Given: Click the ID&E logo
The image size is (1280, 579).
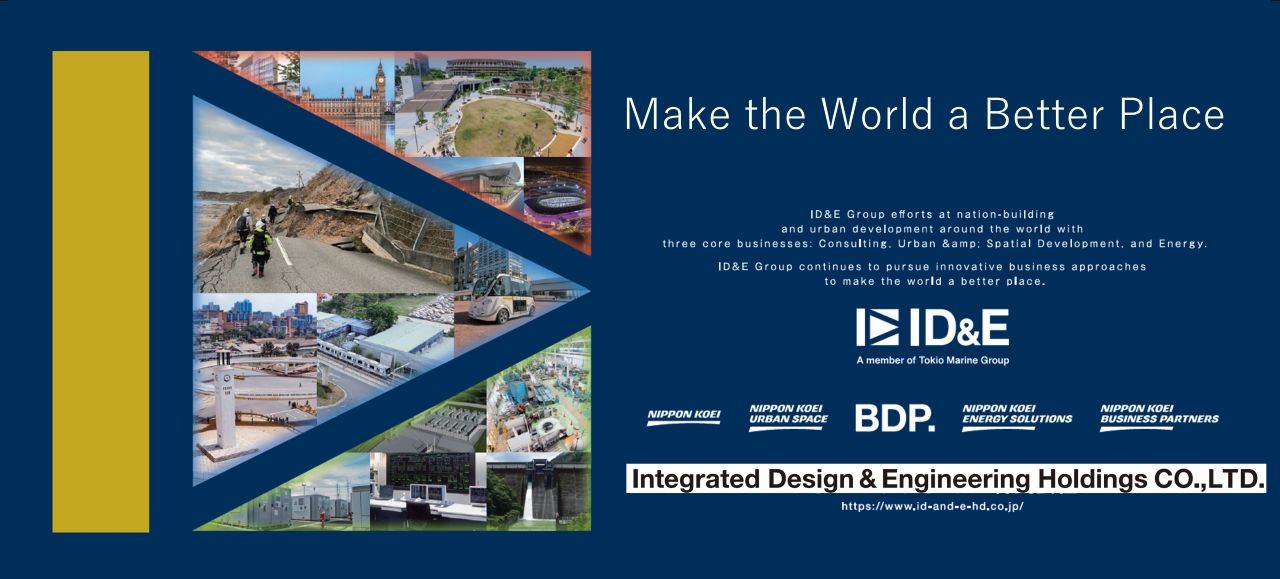Looking at the screenshot, I should pos(932,328).
